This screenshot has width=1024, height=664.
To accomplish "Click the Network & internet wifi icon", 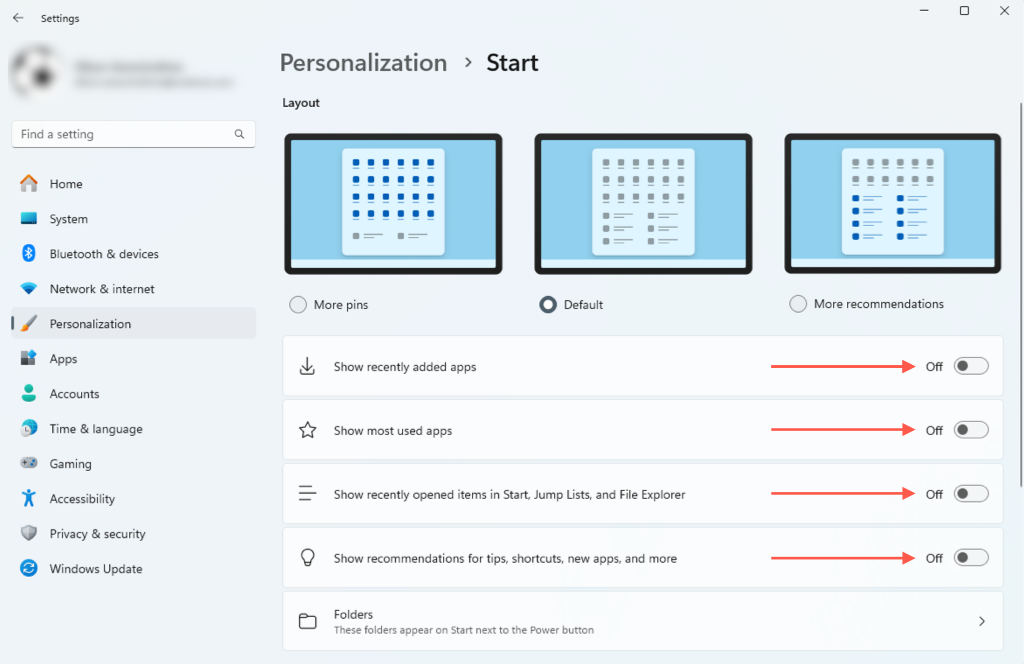I will click(x=29, y=289).
